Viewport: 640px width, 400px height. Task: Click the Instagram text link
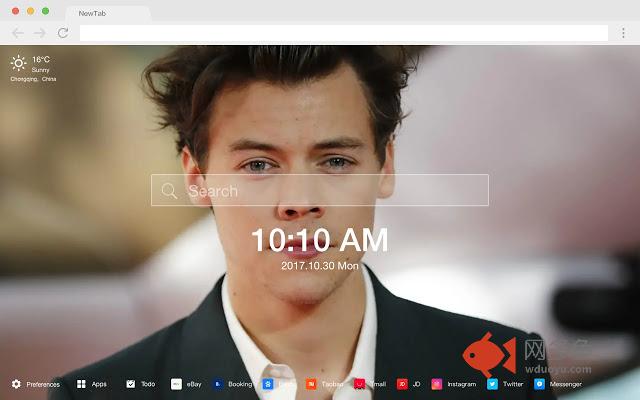462,384
